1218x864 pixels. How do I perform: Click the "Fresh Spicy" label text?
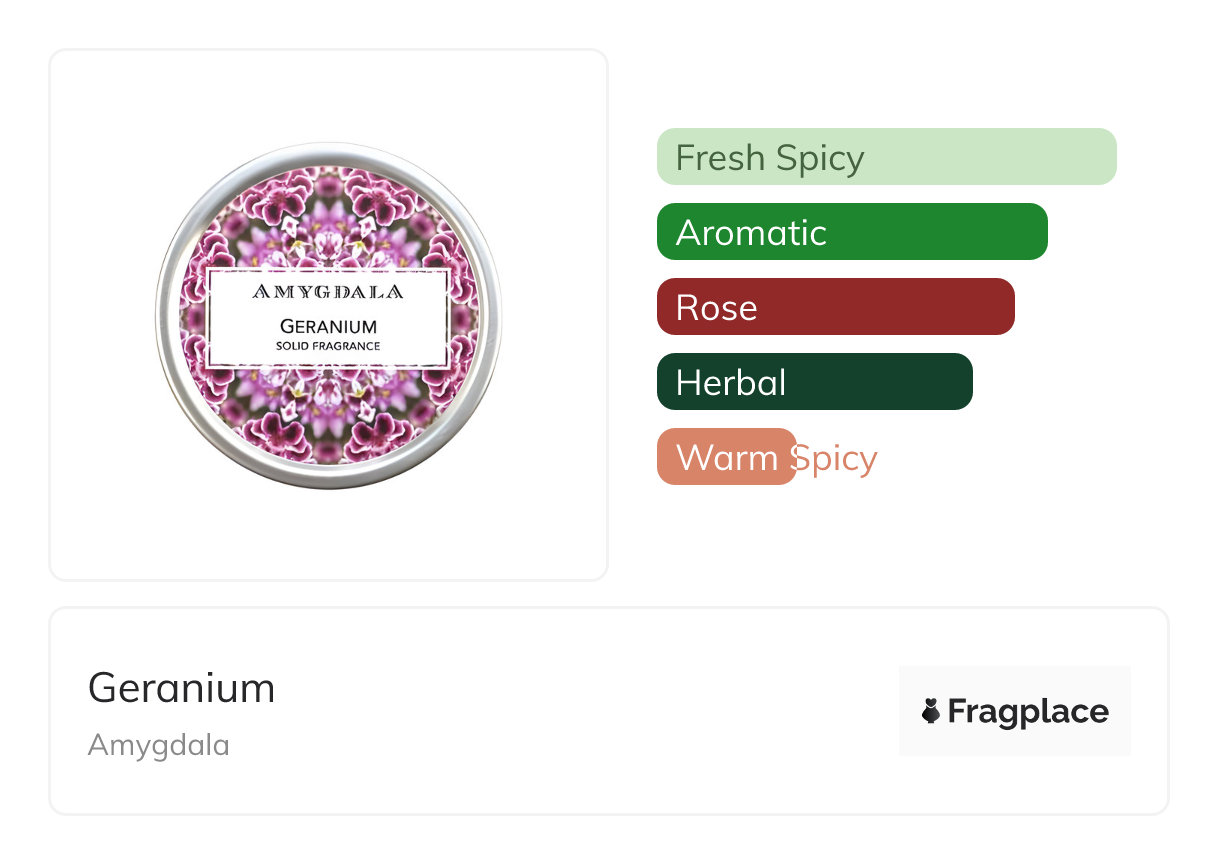[x=770, y=158]
